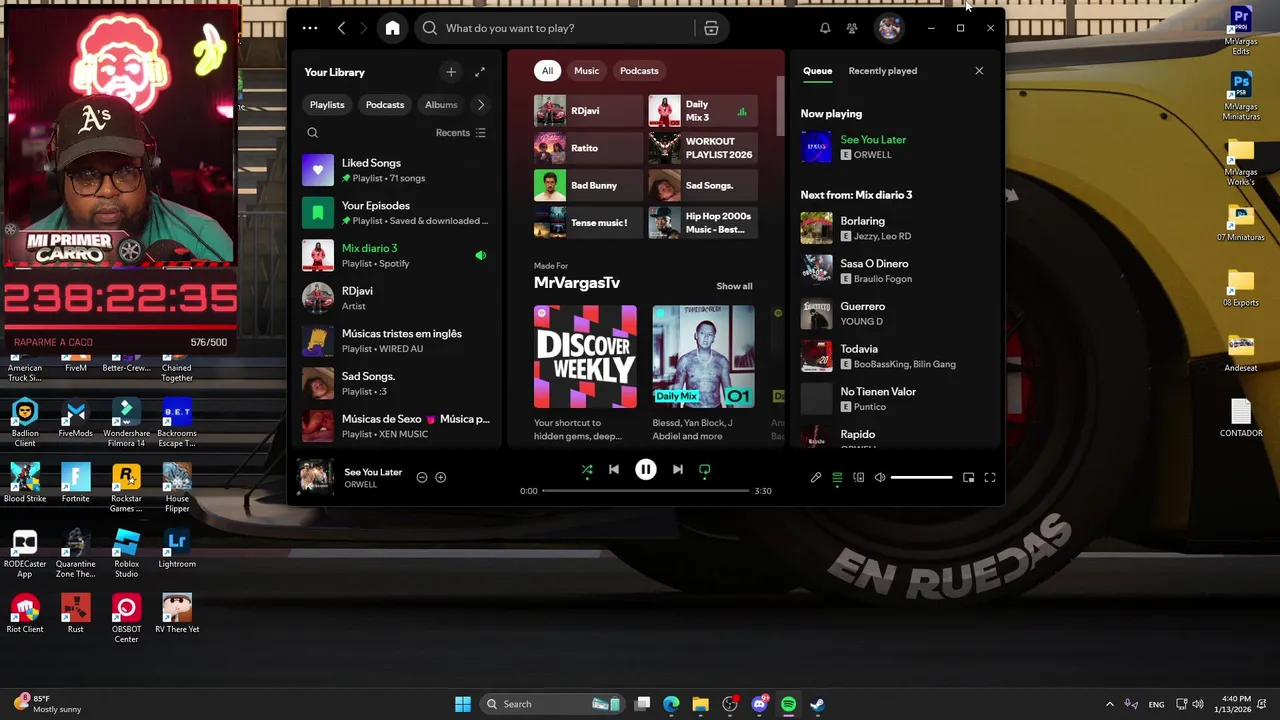Screen dimensions: 1280x720
Task: Adjust the Spotify volume slider
Action: pyautogui.click(x=921, y=478)
